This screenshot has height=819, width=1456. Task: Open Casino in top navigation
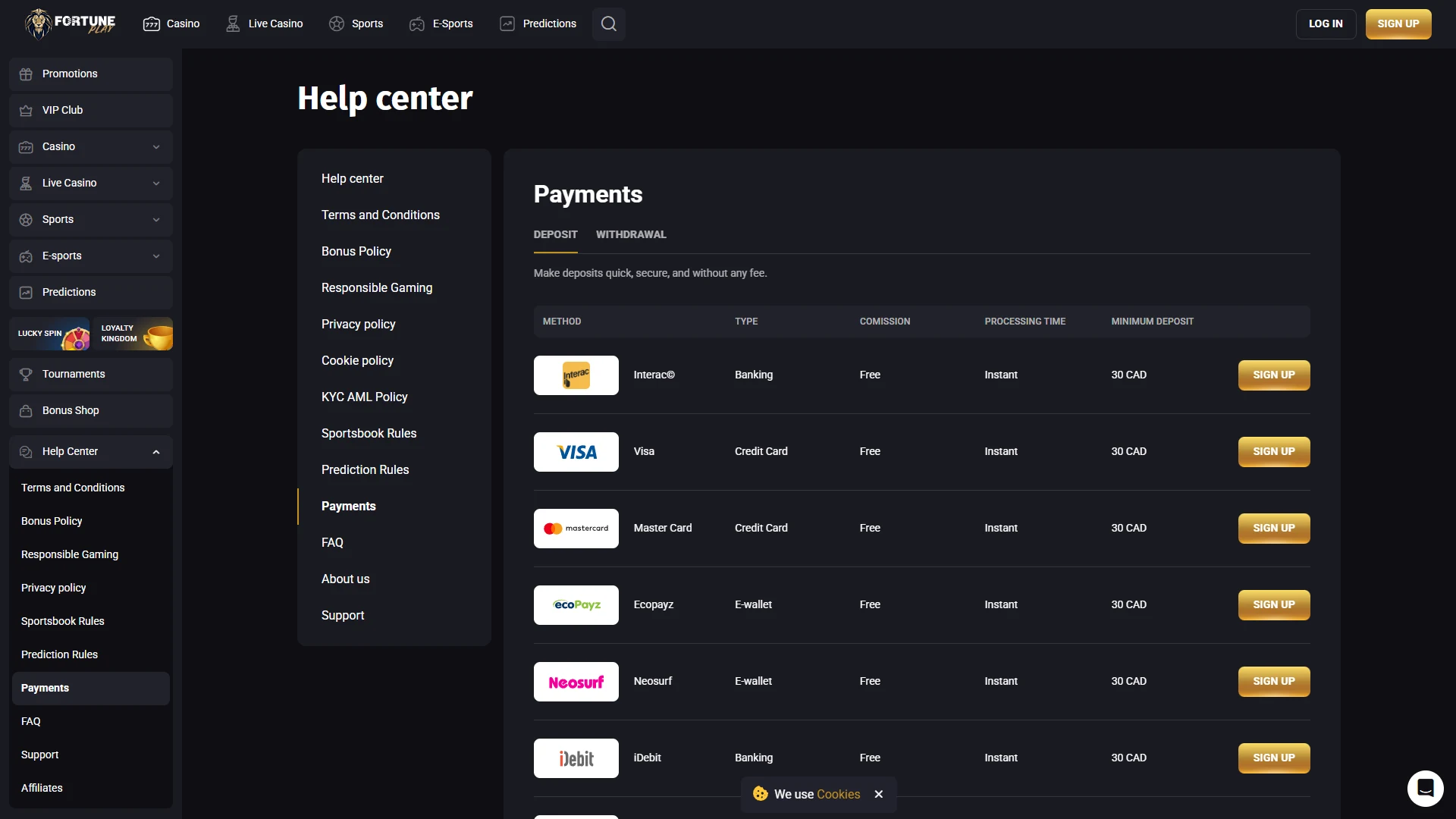pos(171,24)
